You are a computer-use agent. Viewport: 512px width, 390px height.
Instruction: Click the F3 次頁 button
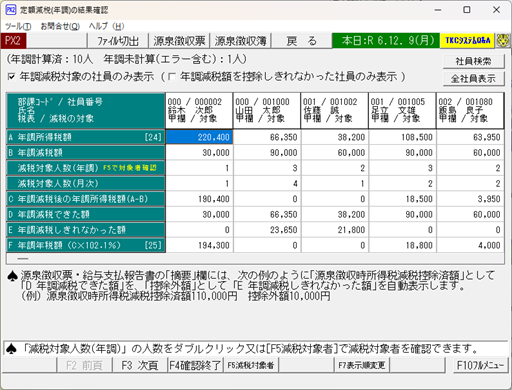point(140,365)
